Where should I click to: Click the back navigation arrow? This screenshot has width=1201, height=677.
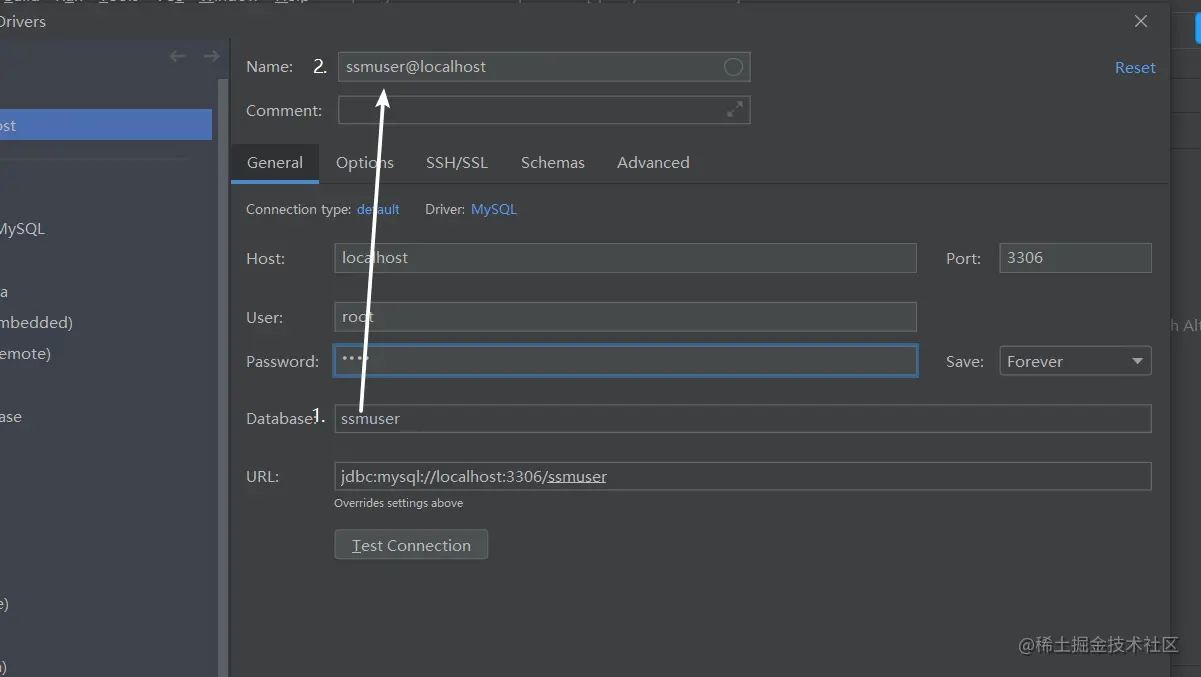point(178,56)
